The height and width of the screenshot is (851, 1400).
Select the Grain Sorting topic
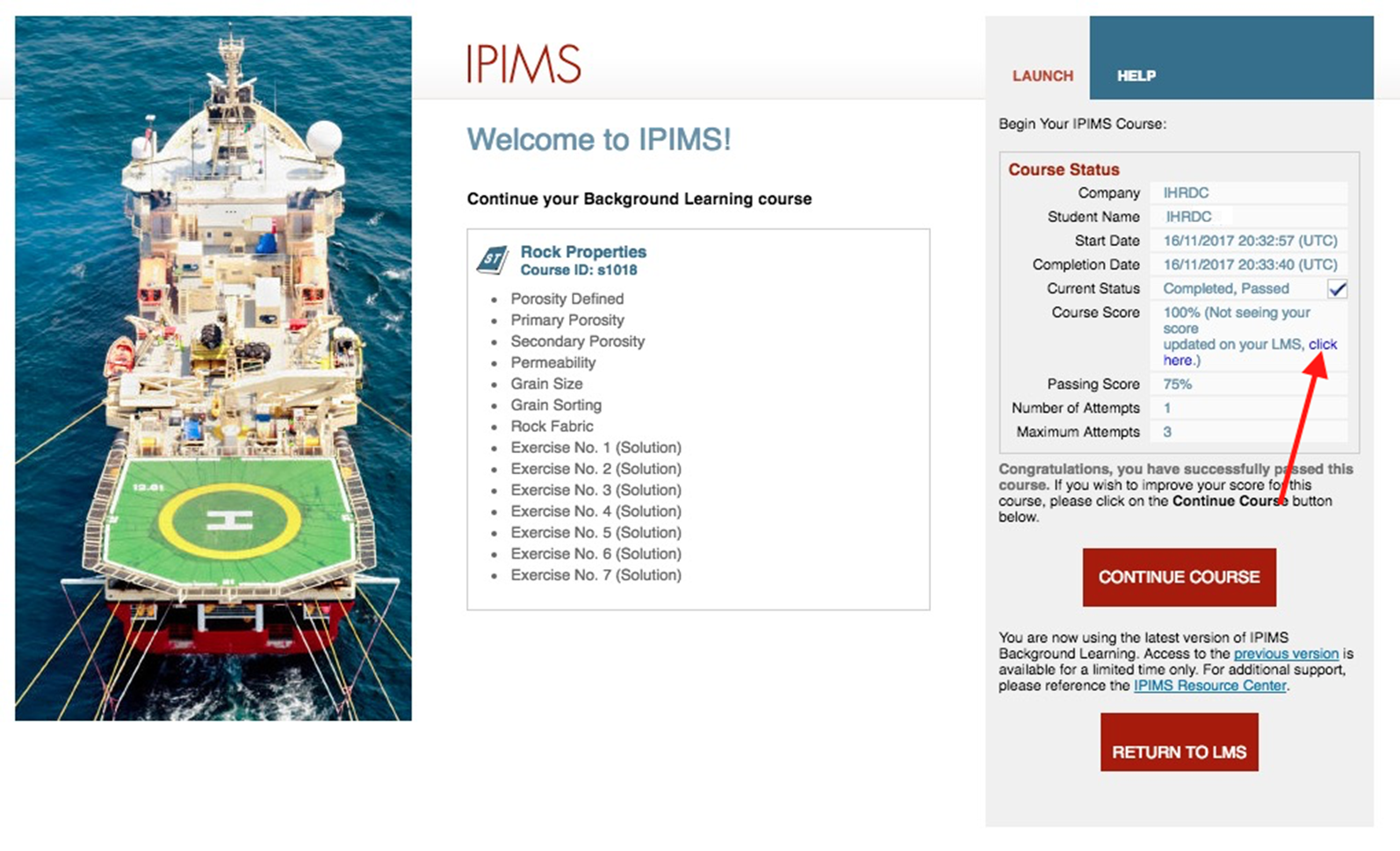(556, 405)
